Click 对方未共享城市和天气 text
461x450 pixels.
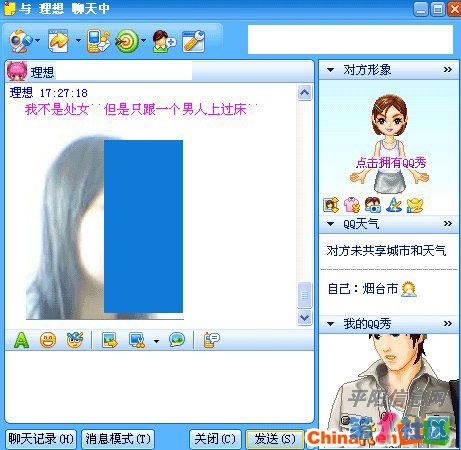pos(386,251)
